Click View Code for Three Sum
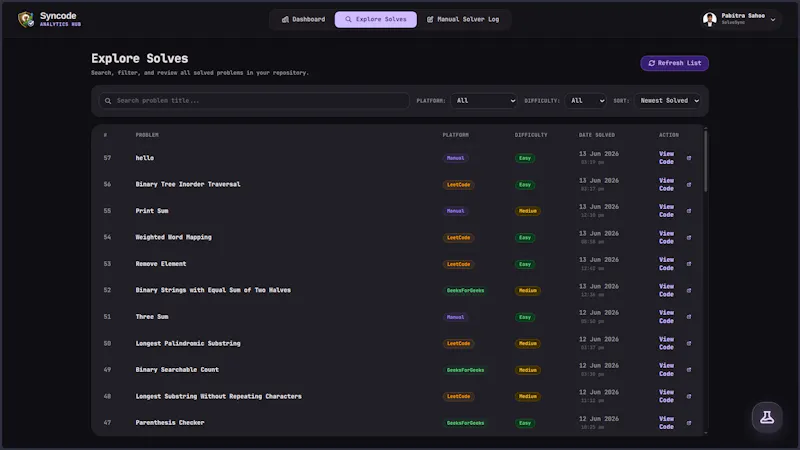The image size is (800, 450). (x=666, y=317)
